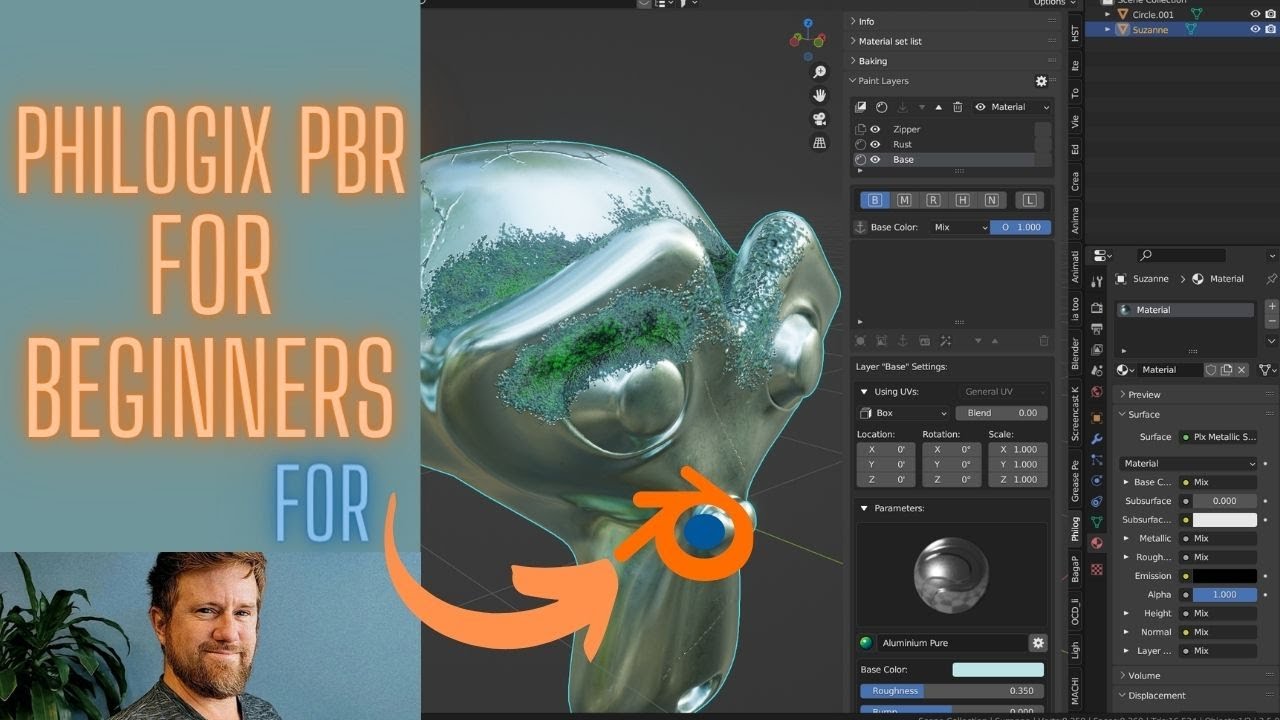
Task: Click the Height Mix input button
Action: [x=1217, y=613]
